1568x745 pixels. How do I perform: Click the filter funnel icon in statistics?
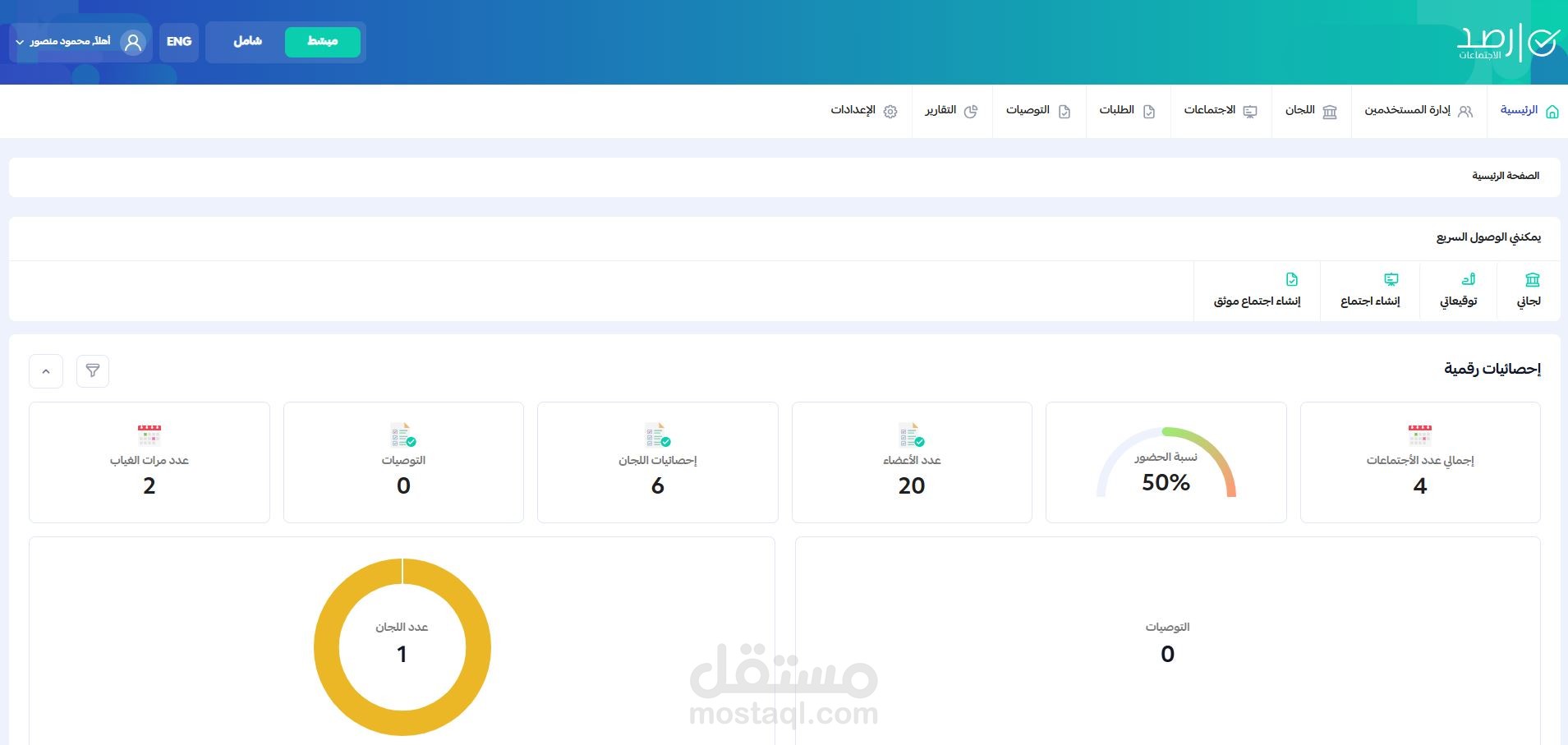(93, 371)
